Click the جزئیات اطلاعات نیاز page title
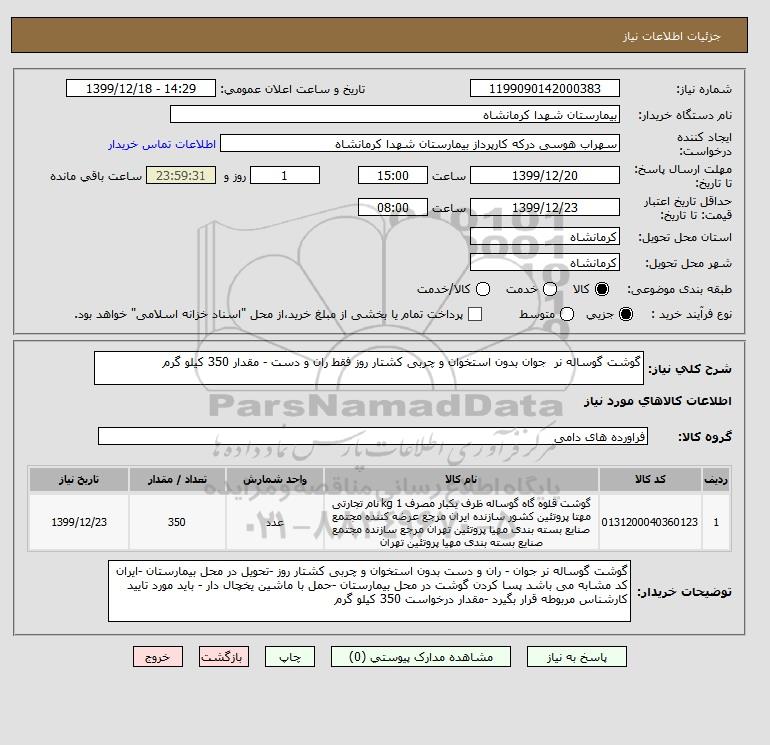770x745 pixels. [x=671, y=36]
